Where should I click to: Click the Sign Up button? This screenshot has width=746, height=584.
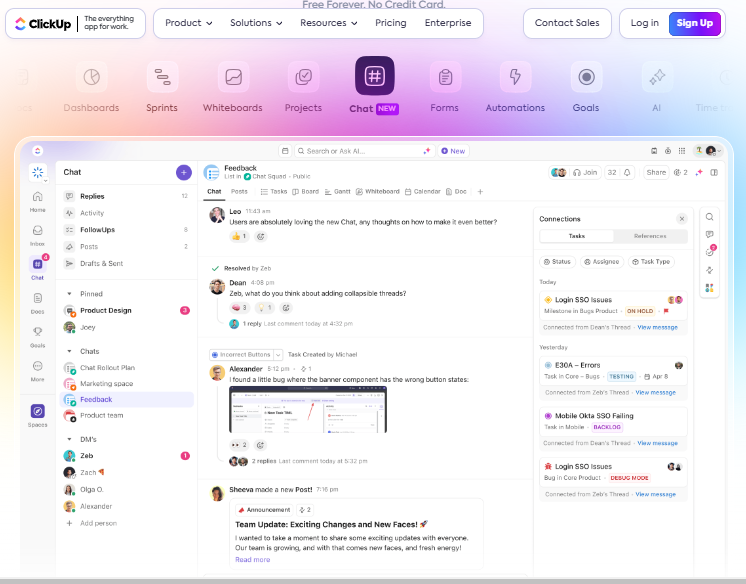click(695, 23)
